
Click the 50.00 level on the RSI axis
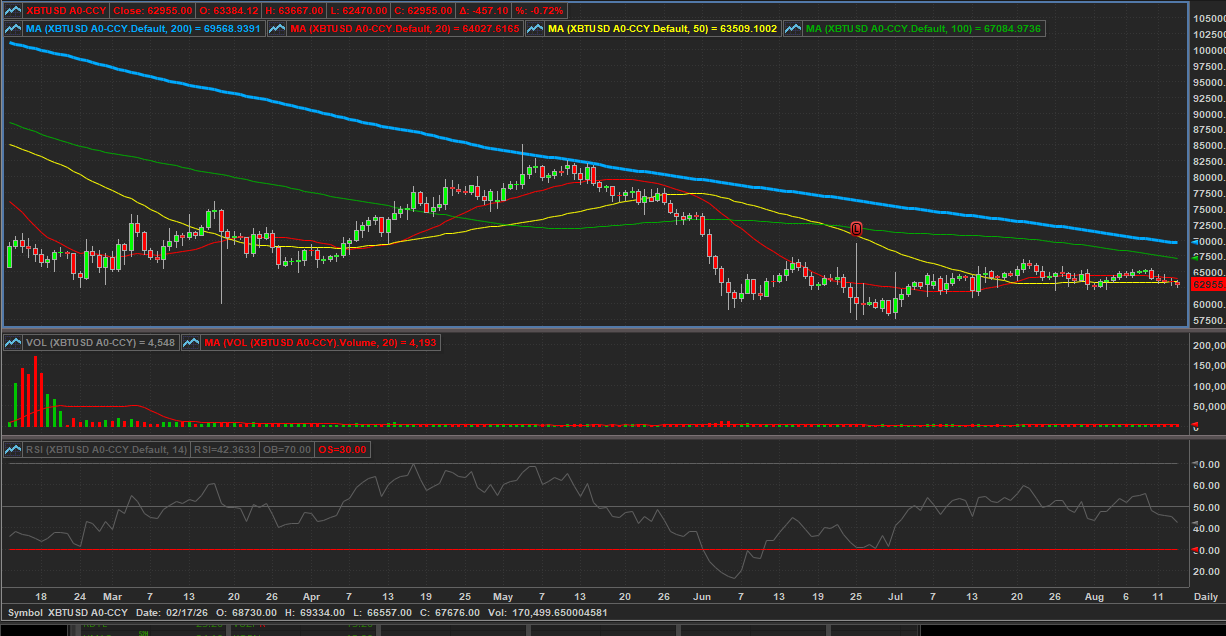point(1208,508)
